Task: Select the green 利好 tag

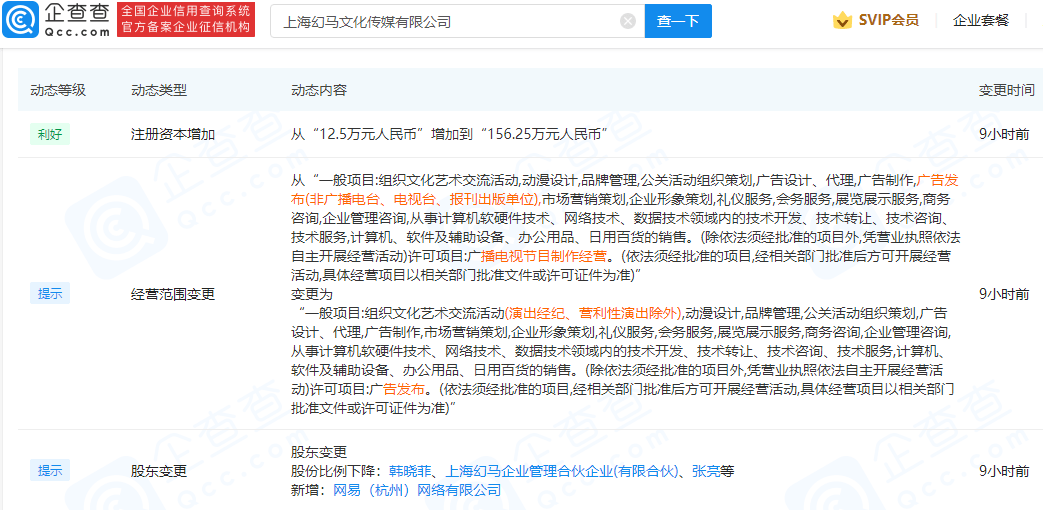Action: pyautogui.click(x=50, y=134)
